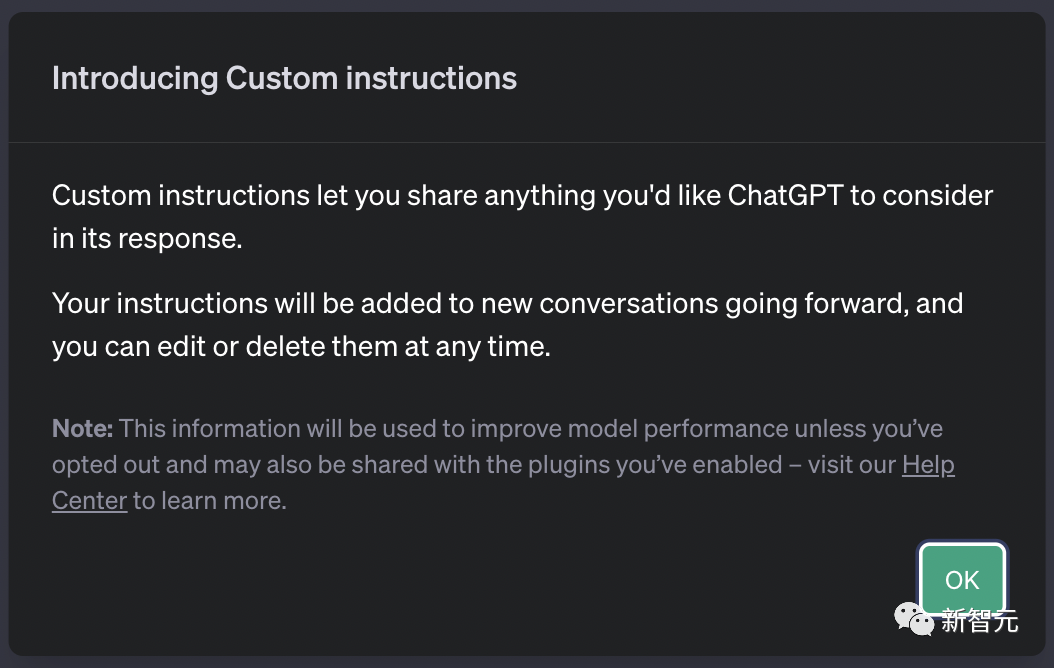Click the bold "Note:" label

83,429
